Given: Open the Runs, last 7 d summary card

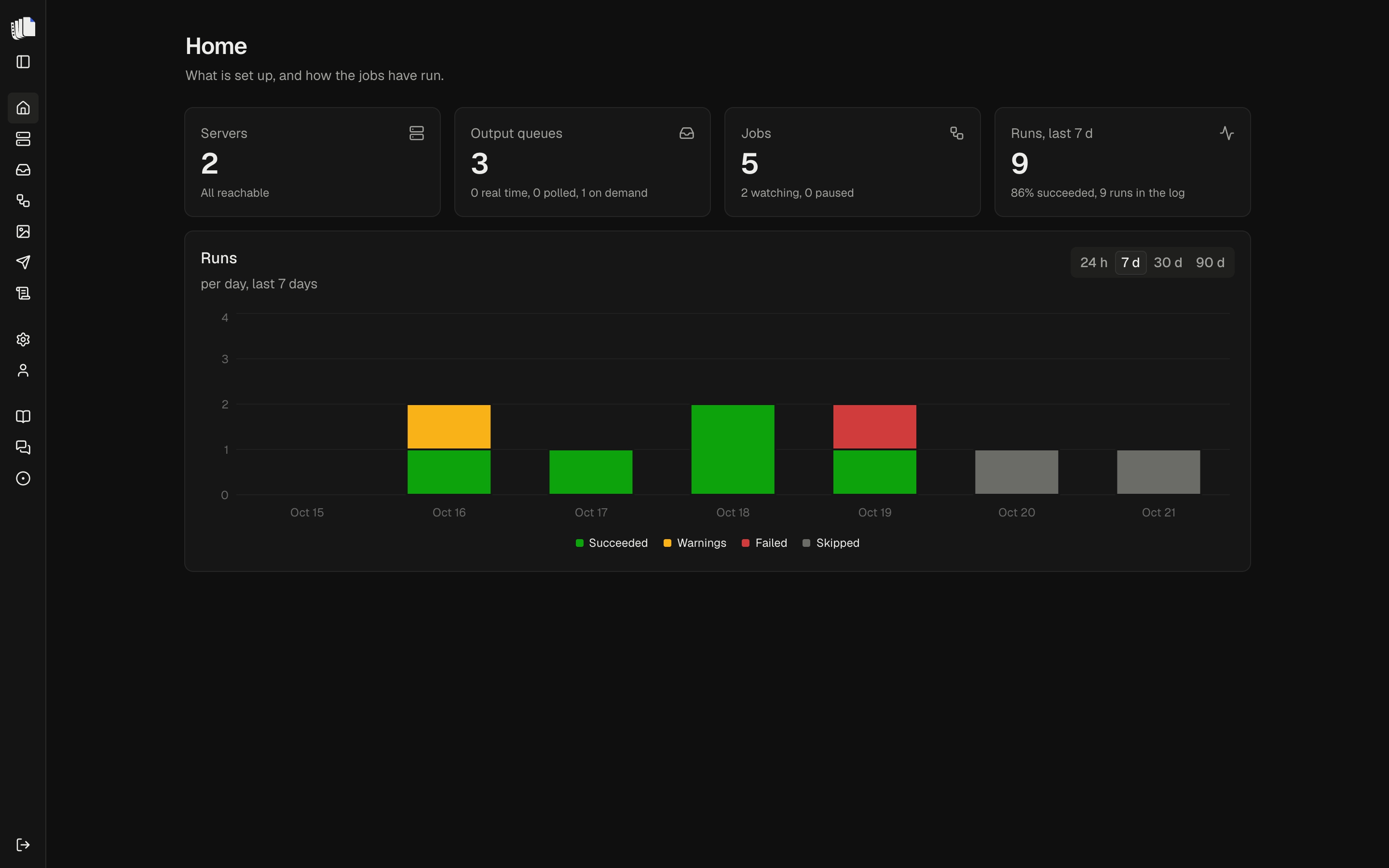Looking at the screenshot, I should tap(1122, 162).
